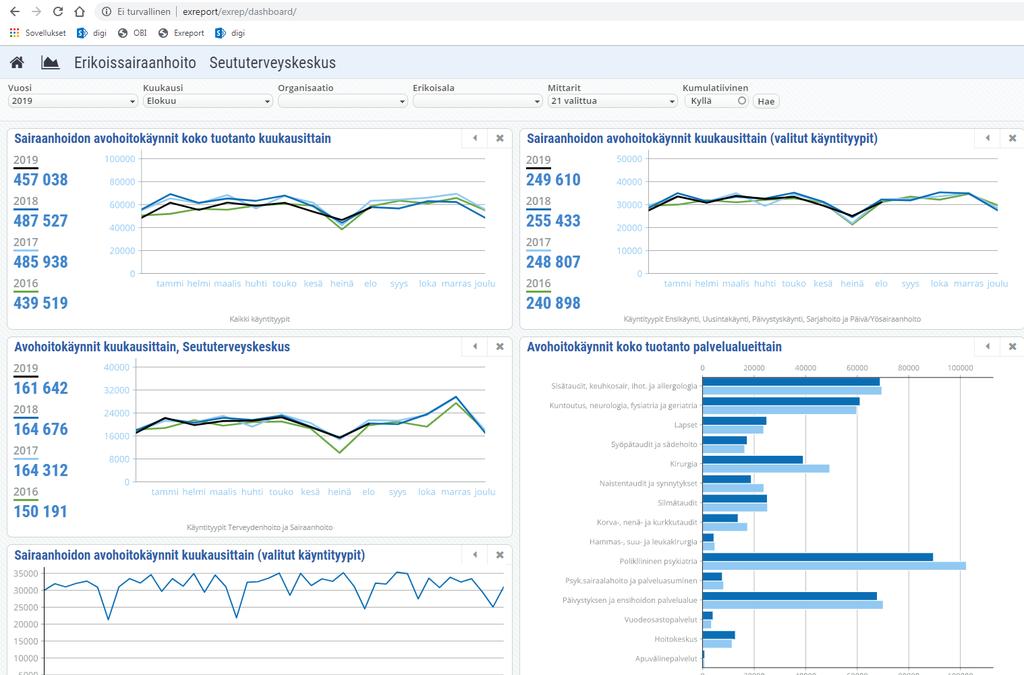This screenshot has height=675, width=1024.
Task: Click the Vuodeosastopalvelut bar label
Action: (x=661, y=620)
